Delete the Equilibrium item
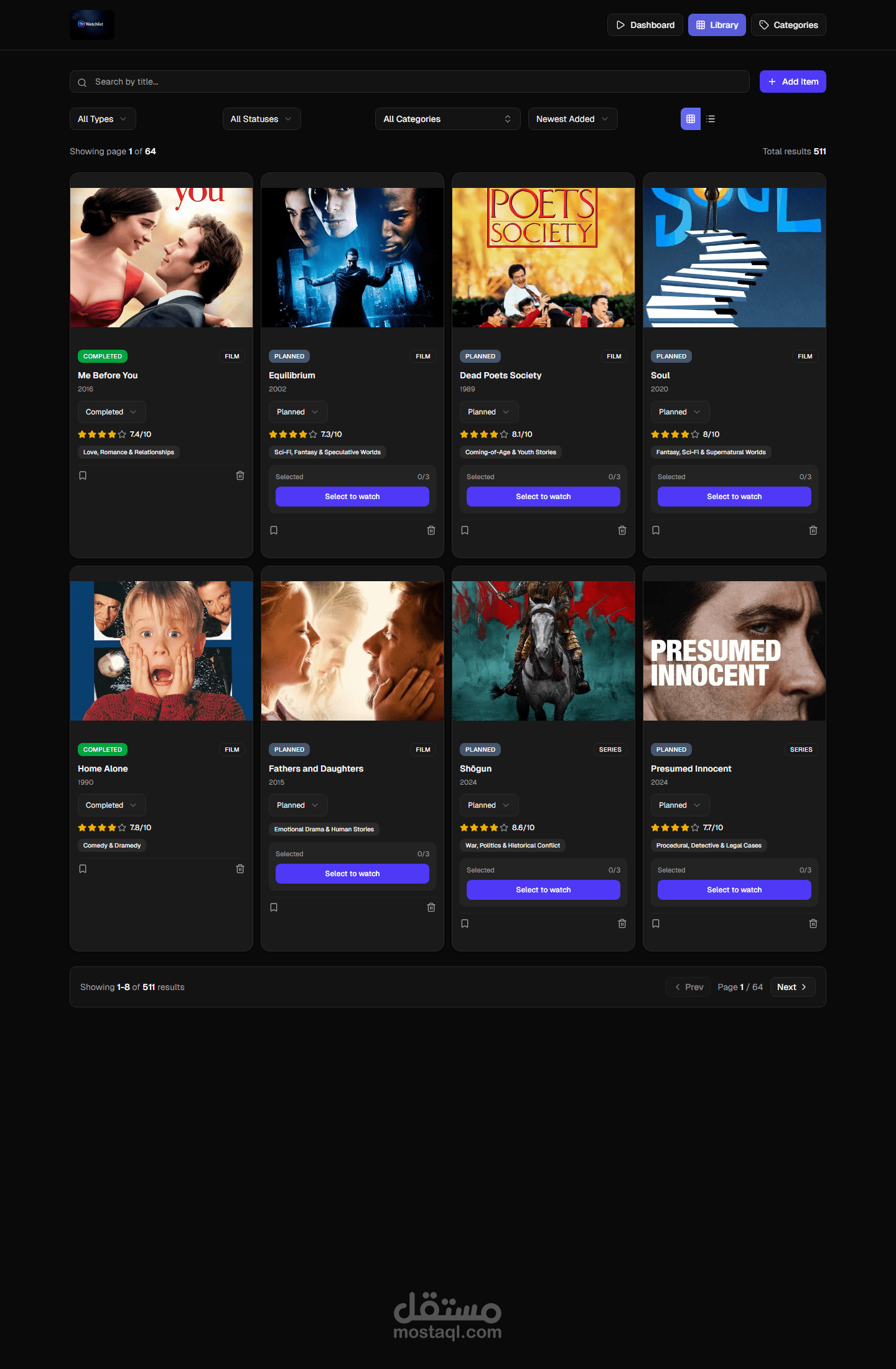This screenshot has width=896, height=1369. [x=431, y=530]
